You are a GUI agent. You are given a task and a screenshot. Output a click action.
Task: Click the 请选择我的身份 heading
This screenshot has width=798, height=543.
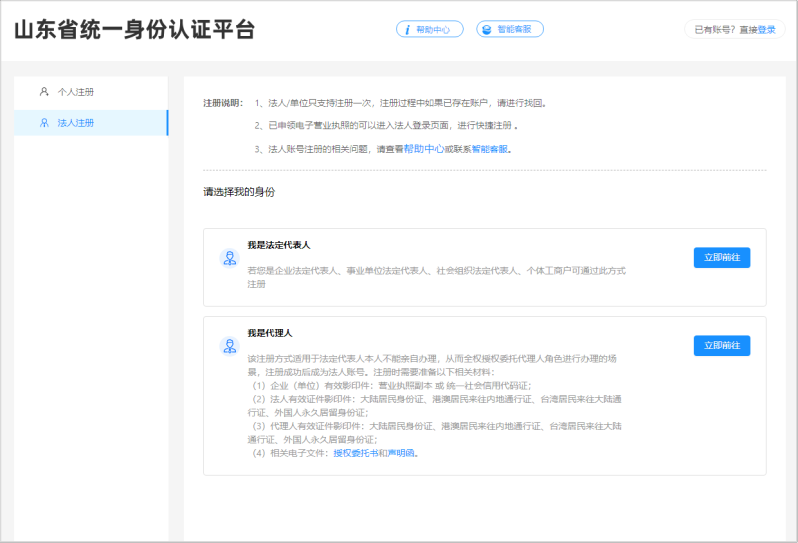pyautogui.click(x=239, y=192)
